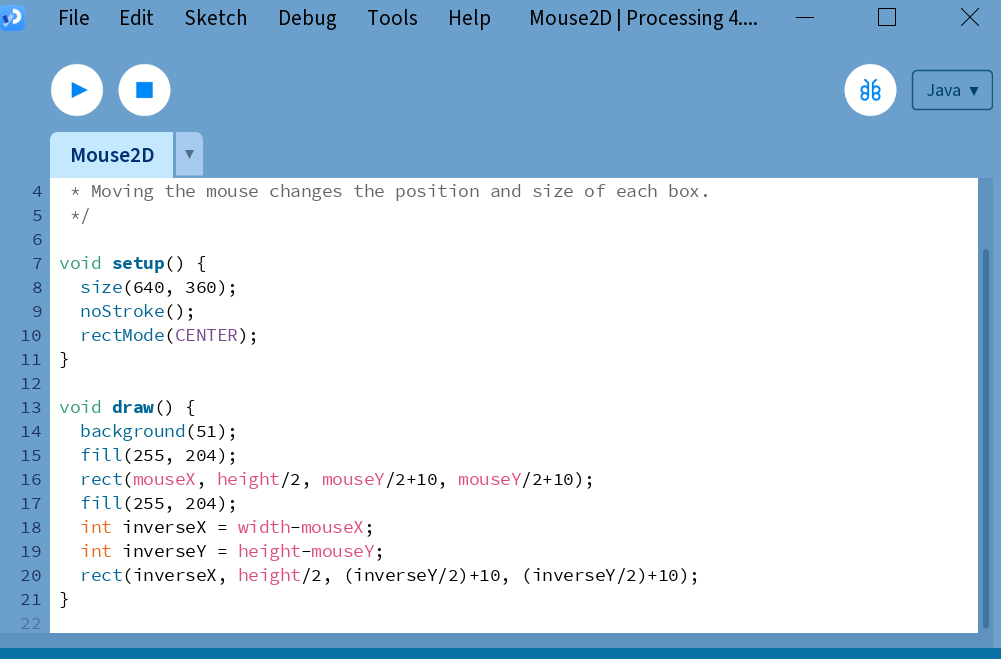This screenshot has width=1001, height=659.
Task: Click the closing comment '*/' on line 5
Action: 80,215
